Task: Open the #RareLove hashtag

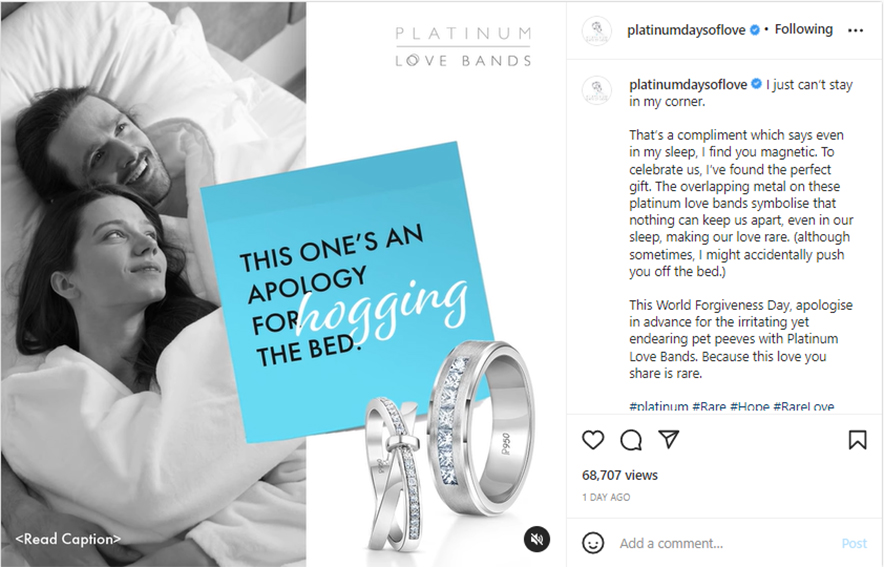Action: pyautogui.click(x=803, y=406)
